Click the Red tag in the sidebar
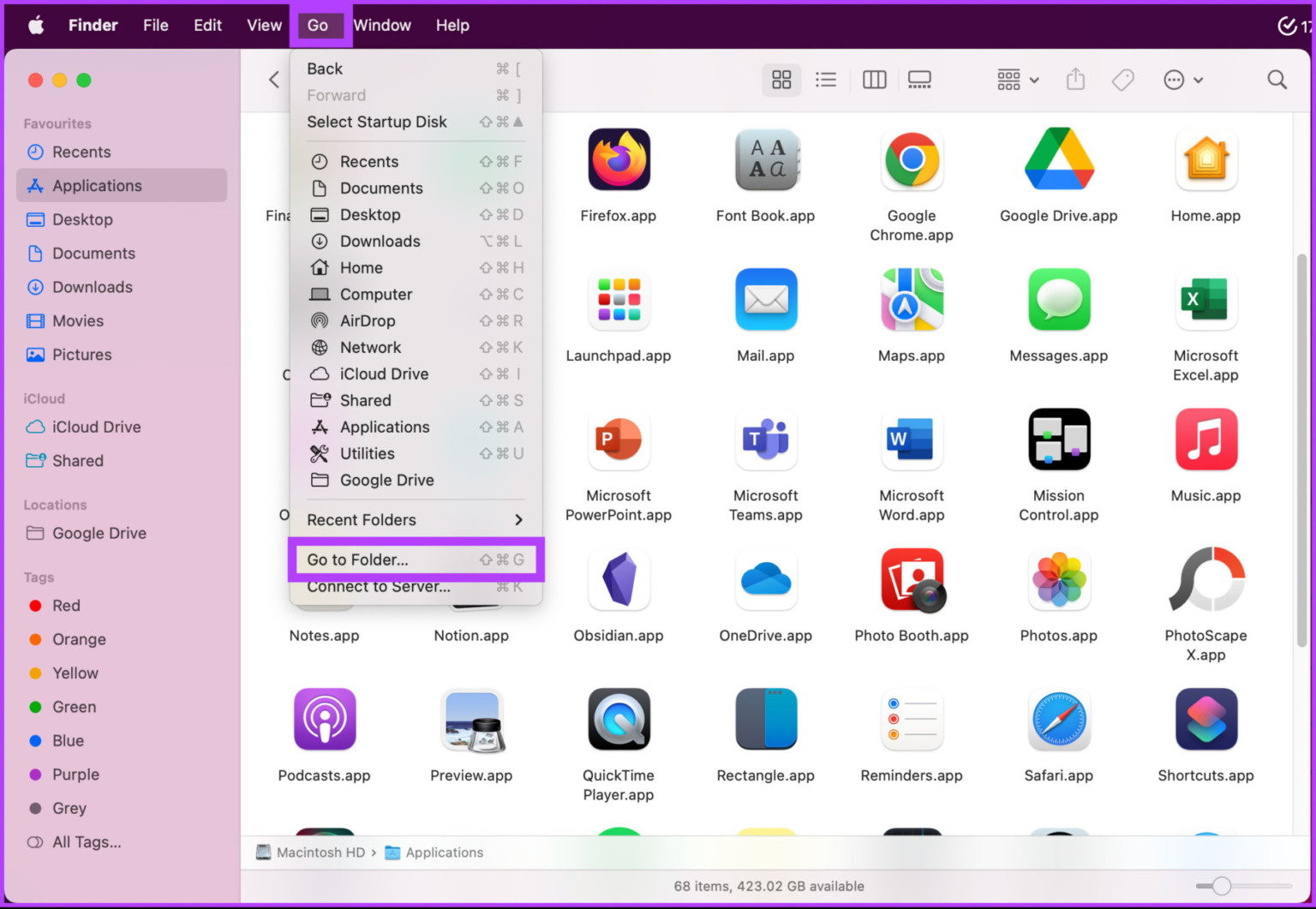 pyautogui.click(x=65, y=606)
